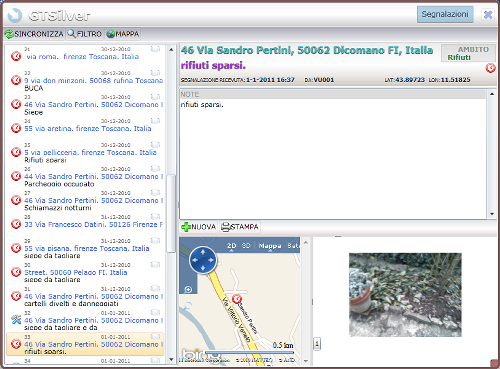The image size is (500, 369).
Task: Close the GTSilver window with X
Action: pyautogui.click(x=488, y=15)
